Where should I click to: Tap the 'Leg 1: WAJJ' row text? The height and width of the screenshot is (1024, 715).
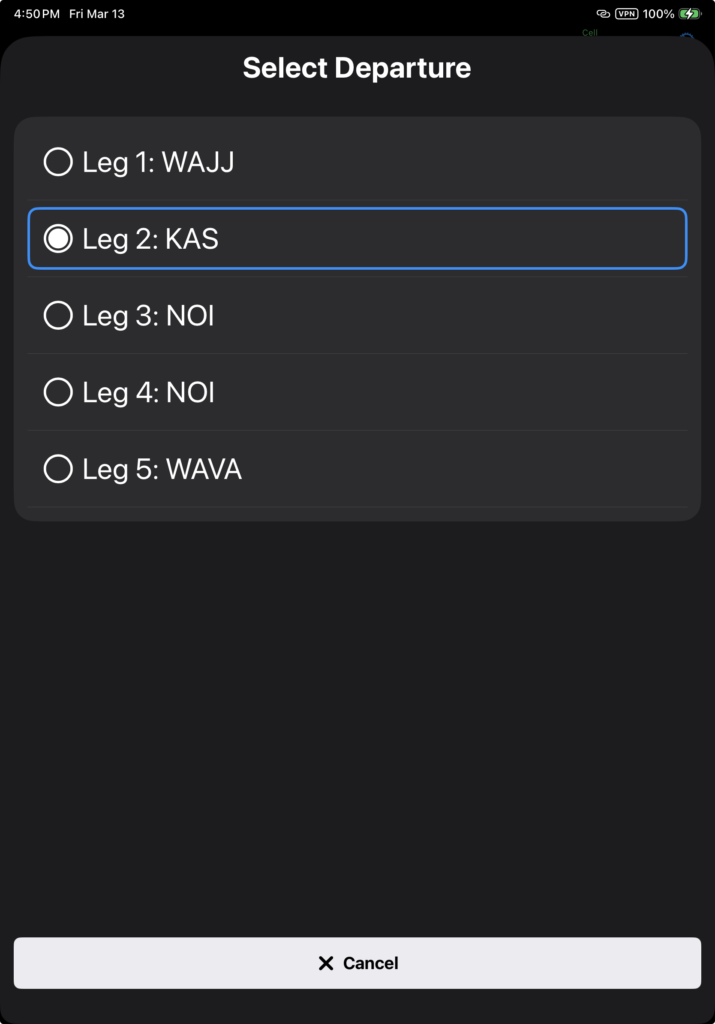pos(158,162)
